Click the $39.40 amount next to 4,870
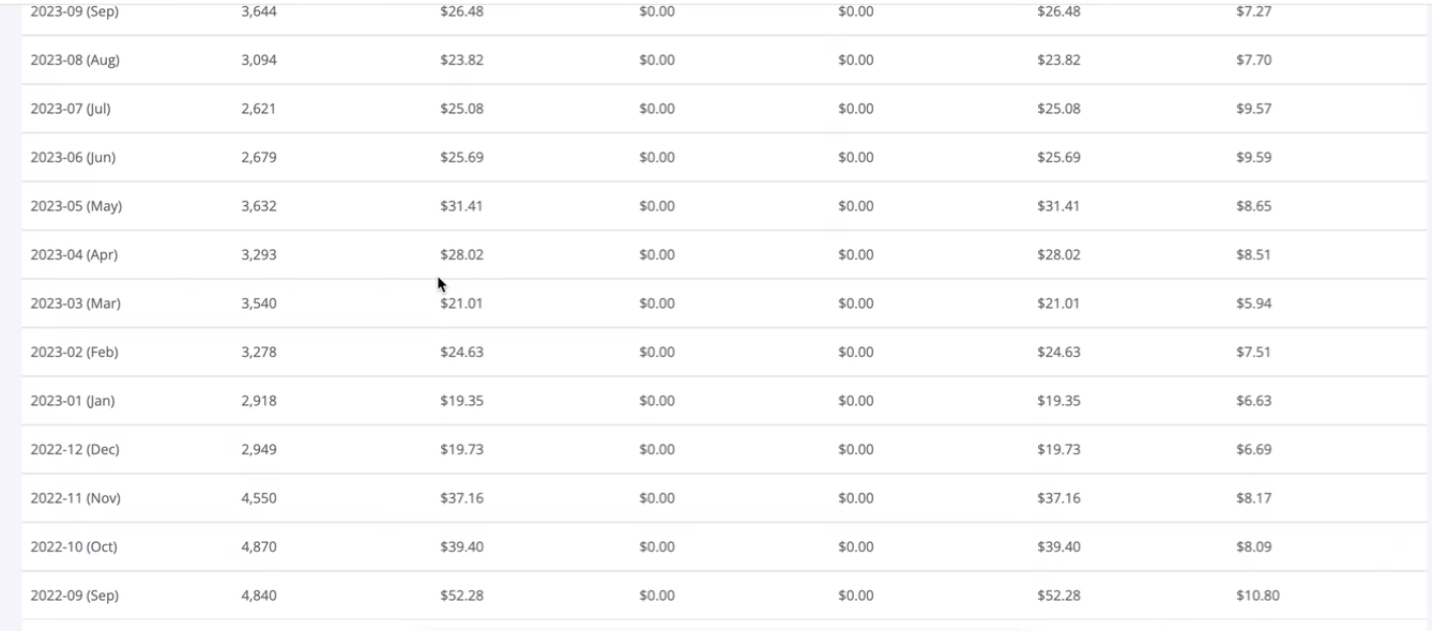The height and width of the screenshot is (631, 1432). click(x=462, y=548)
